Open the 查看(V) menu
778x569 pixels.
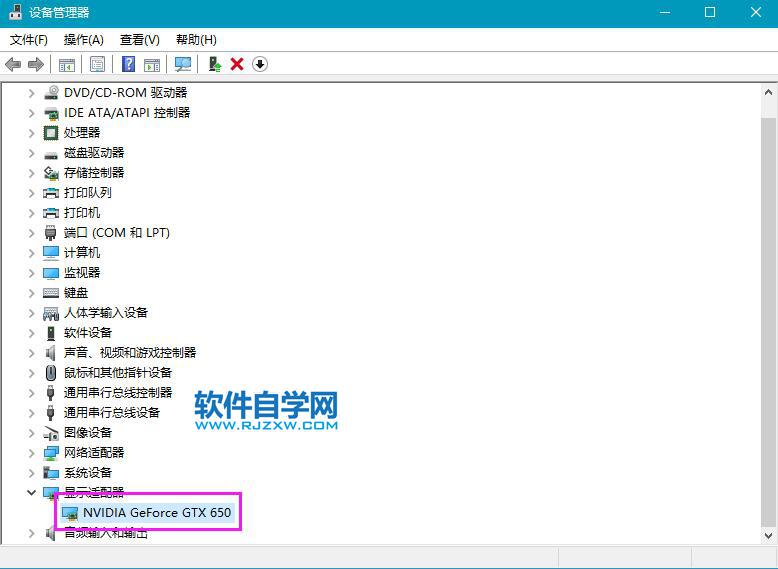pos(140,40)
